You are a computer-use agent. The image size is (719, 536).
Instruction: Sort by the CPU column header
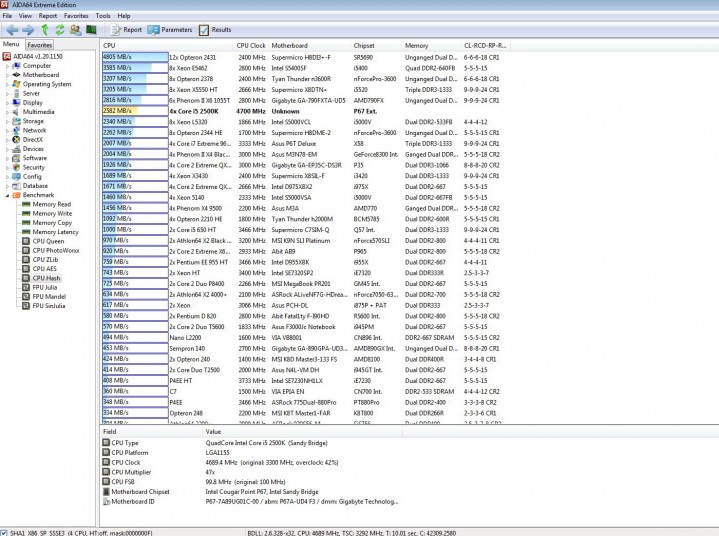coord(166,45)
